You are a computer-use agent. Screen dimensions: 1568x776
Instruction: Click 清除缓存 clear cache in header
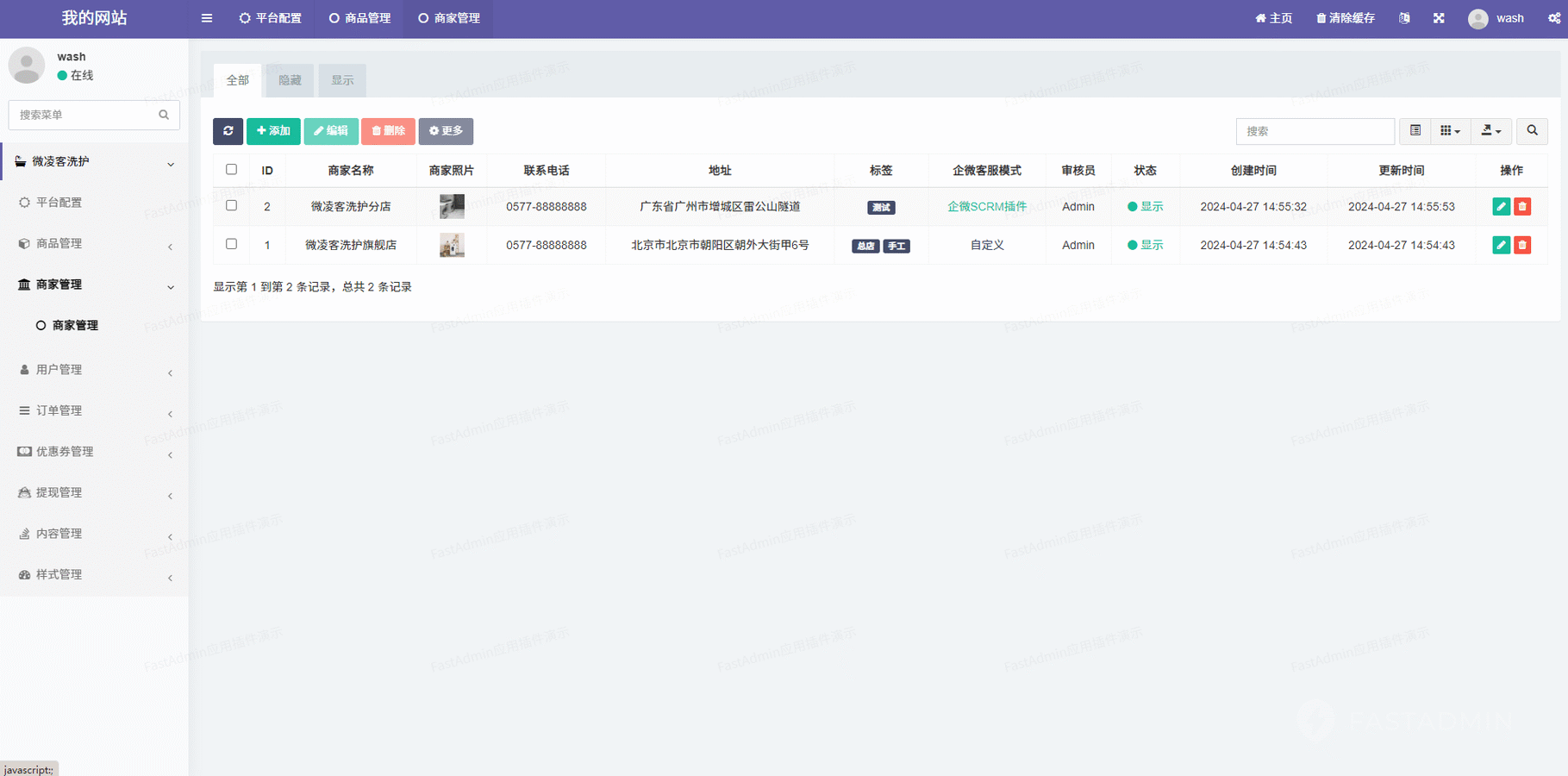[x=1345, y=18]
